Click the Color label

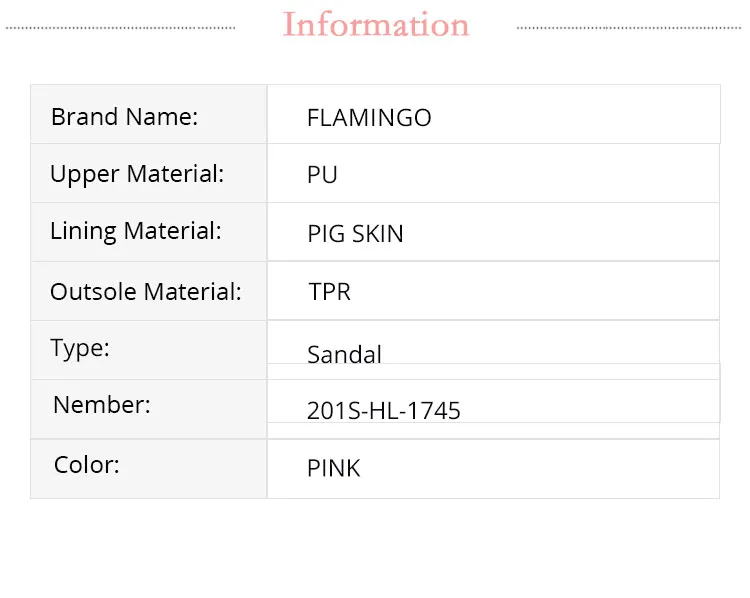(87, 465)
